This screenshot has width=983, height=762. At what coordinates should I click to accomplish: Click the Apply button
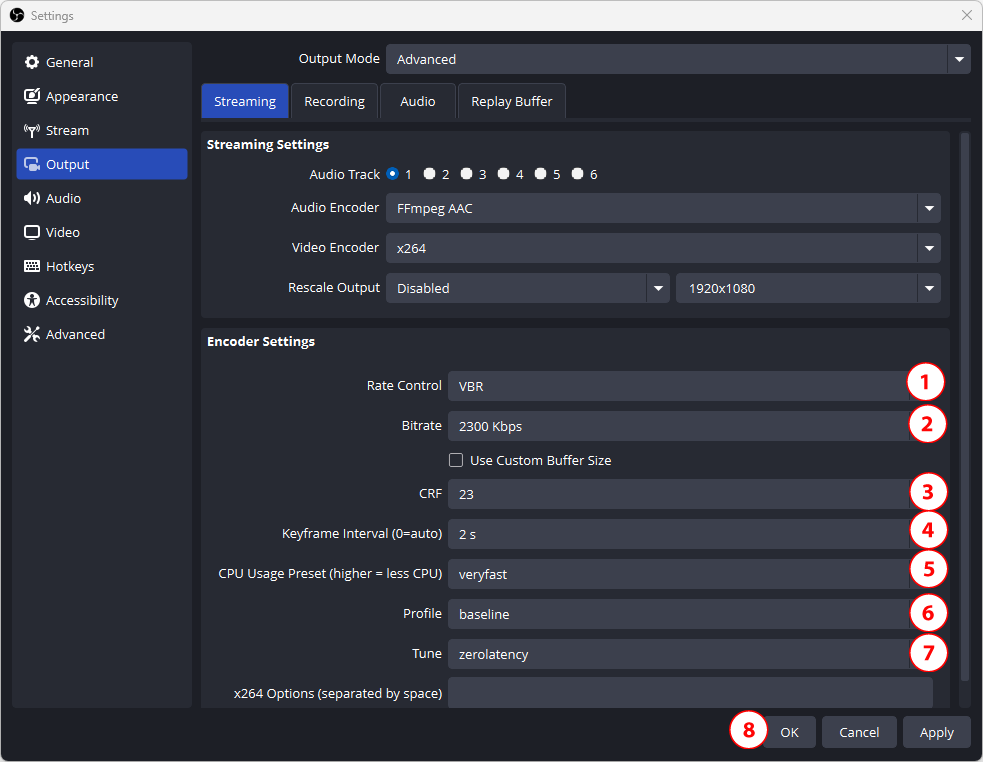[937, 732]
